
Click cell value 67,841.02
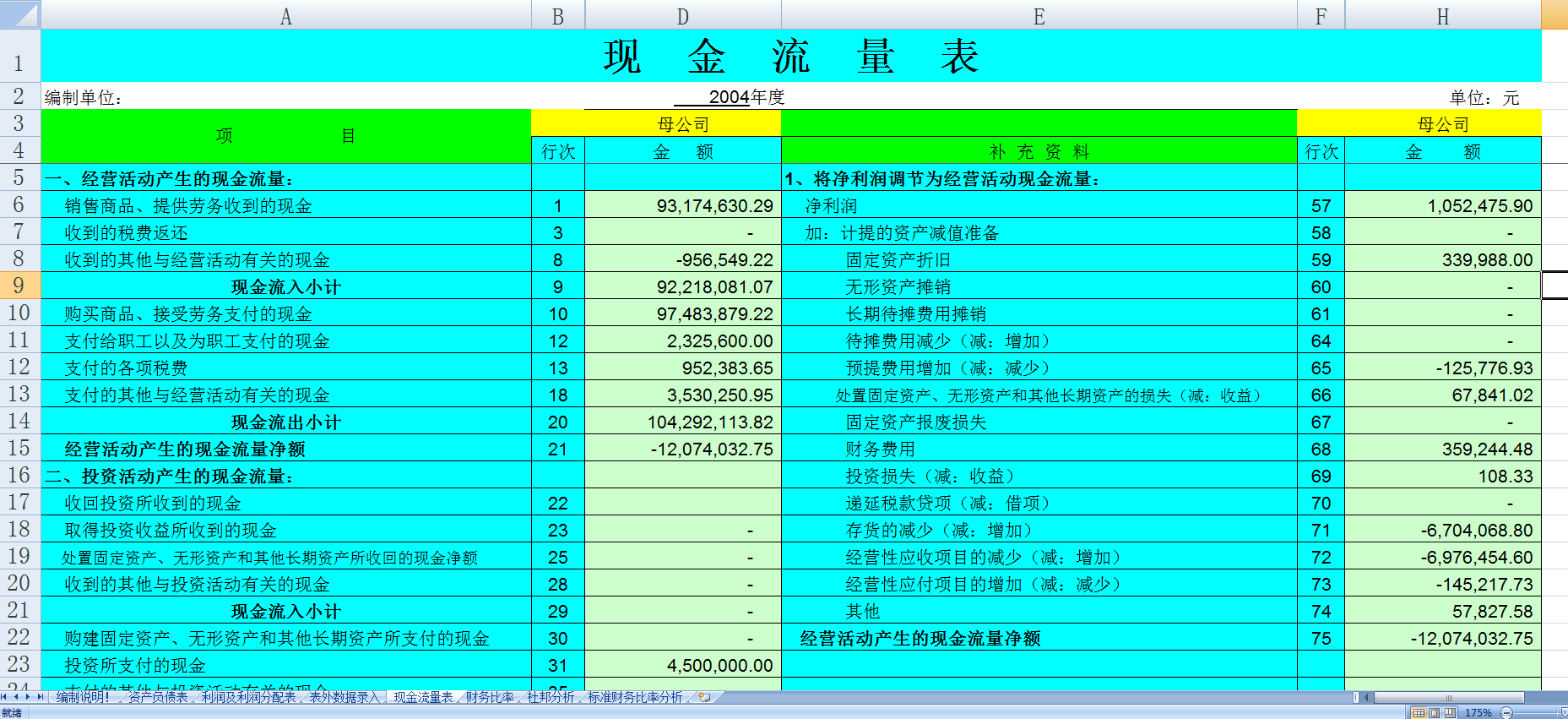click(1443, 395)
